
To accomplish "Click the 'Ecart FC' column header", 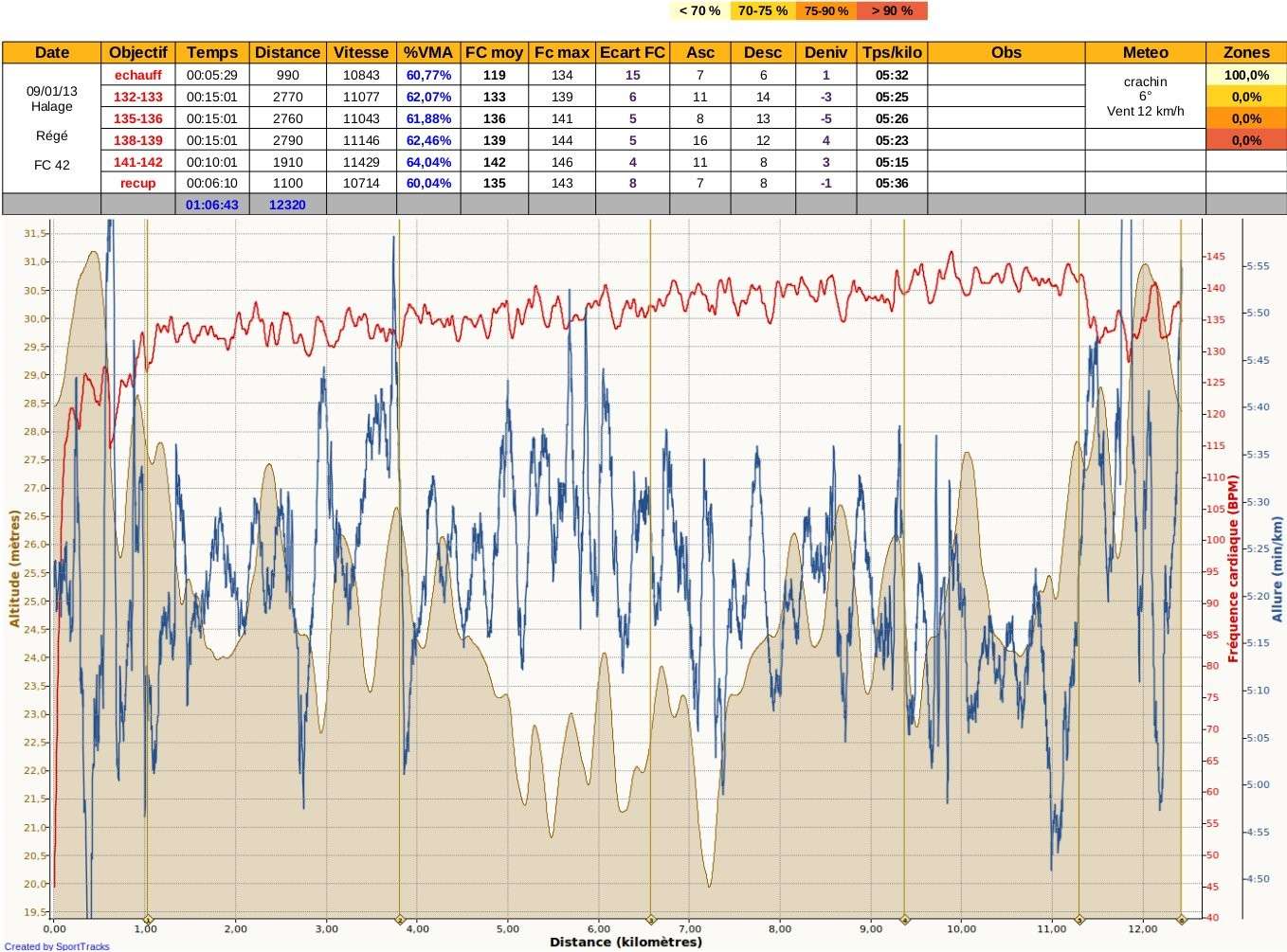I will coord(632,52).
